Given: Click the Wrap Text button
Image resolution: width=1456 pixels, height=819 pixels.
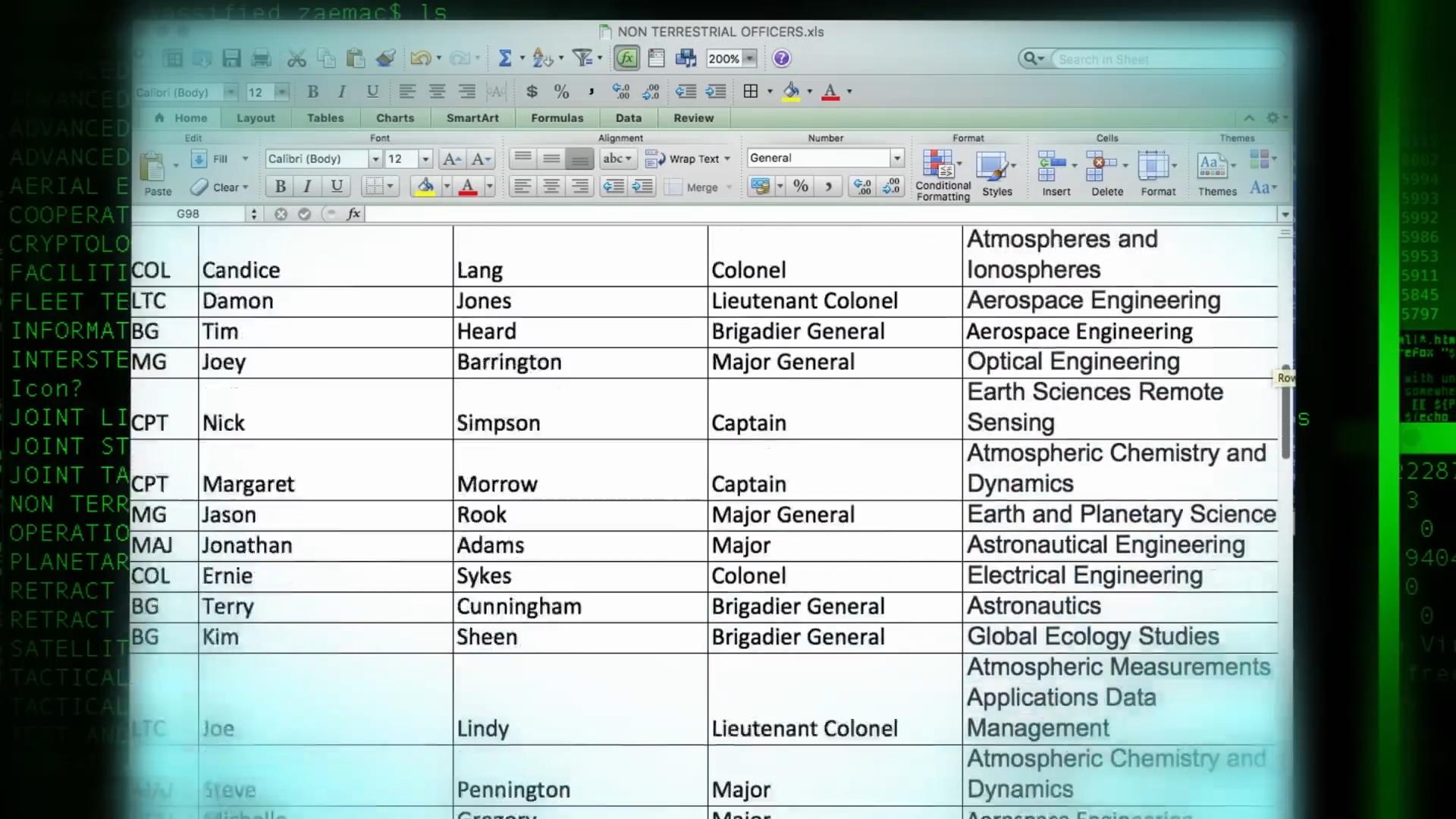Looking at the screenshot, I should pos(687,158).
